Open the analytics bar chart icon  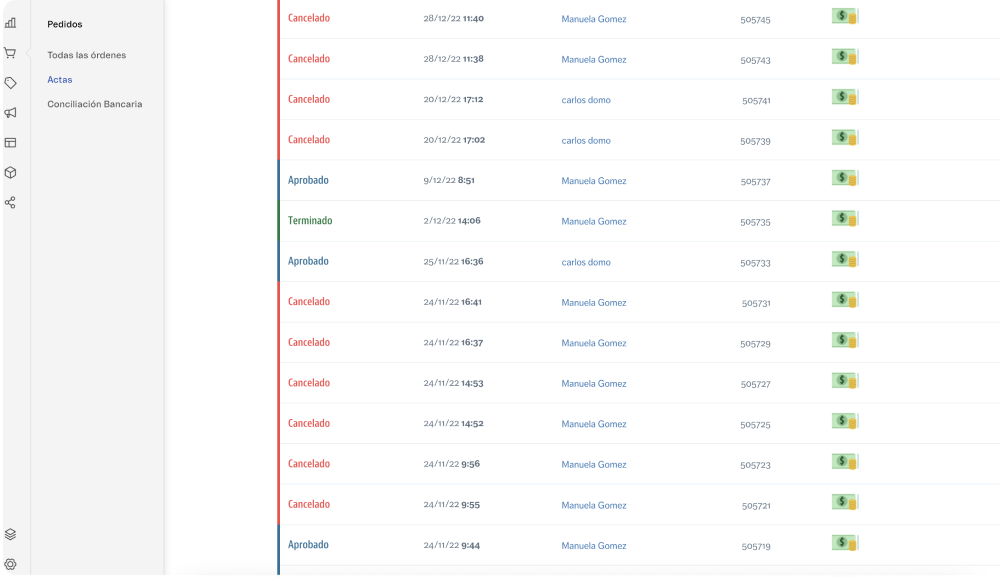pyautogui.click(x=10, y=23)
